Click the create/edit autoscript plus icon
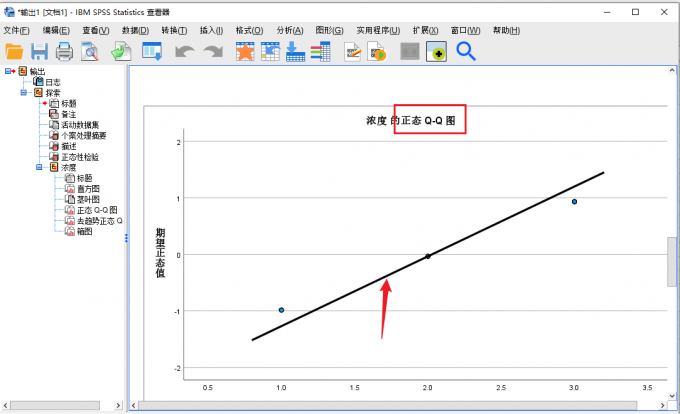 click(x=436, y=52)
